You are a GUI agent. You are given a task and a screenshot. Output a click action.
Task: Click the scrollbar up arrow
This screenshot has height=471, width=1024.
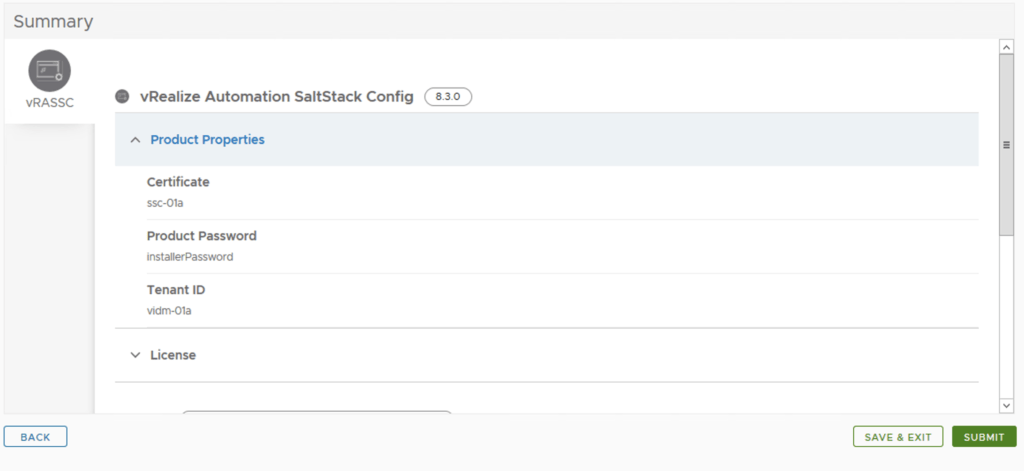[1007, 47]
